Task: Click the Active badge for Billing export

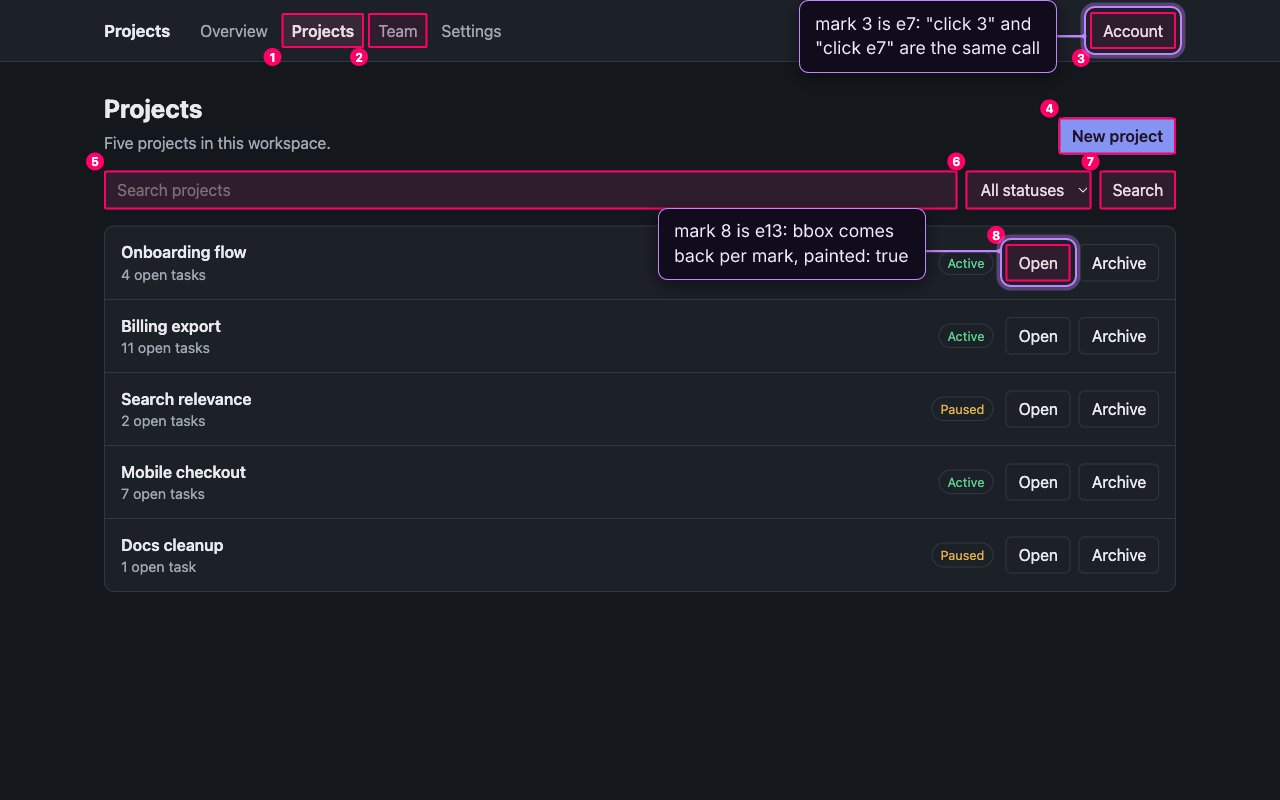Action: 966,336
